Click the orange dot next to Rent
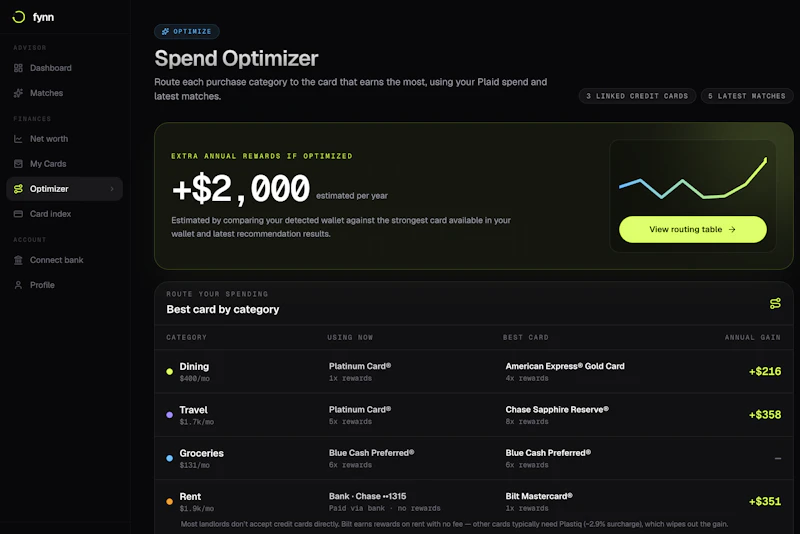The width and height of the screenshot is (800, 534). [x=169, y=501]
